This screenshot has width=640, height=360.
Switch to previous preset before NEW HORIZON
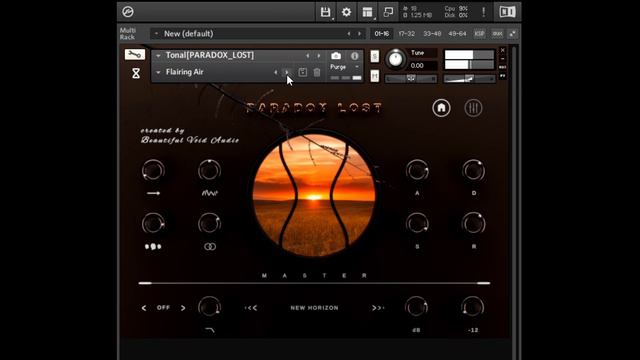click(x=251, y=308)
